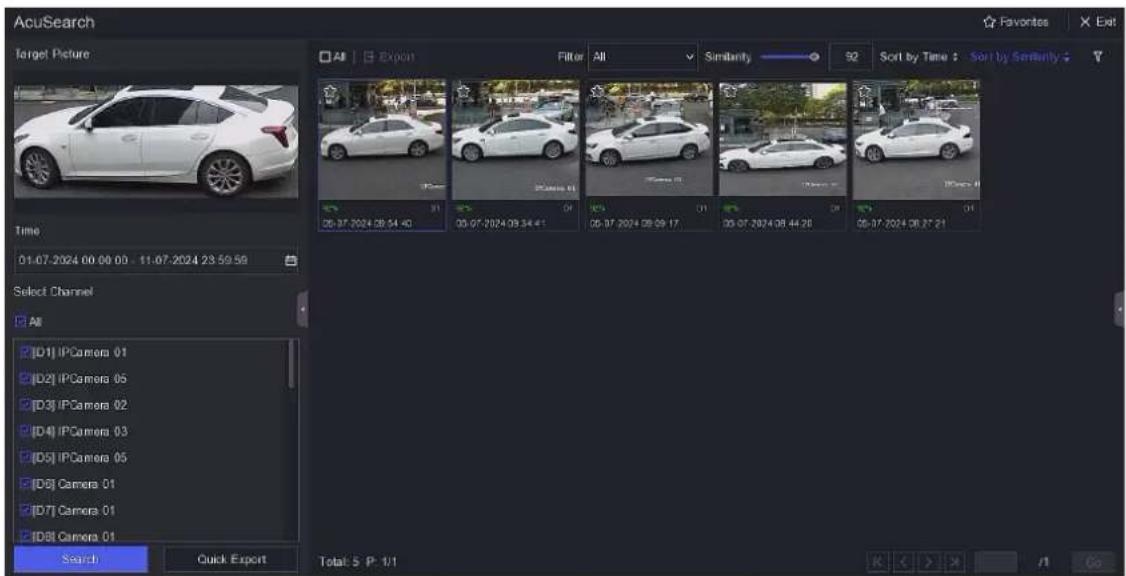This screenshot has width=1126, height=576.
Task: Sort results by Similarity
Action: [1020, 57]
